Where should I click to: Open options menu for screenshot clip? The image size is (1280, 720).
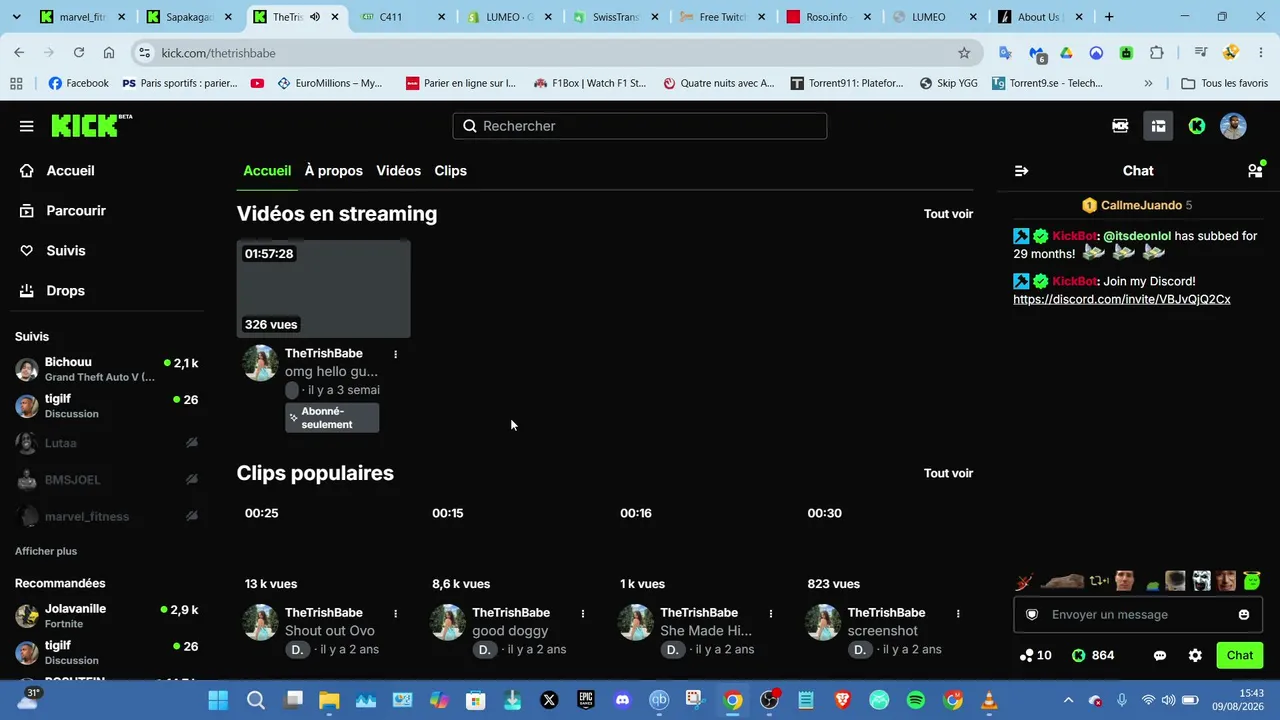[958, 613]
